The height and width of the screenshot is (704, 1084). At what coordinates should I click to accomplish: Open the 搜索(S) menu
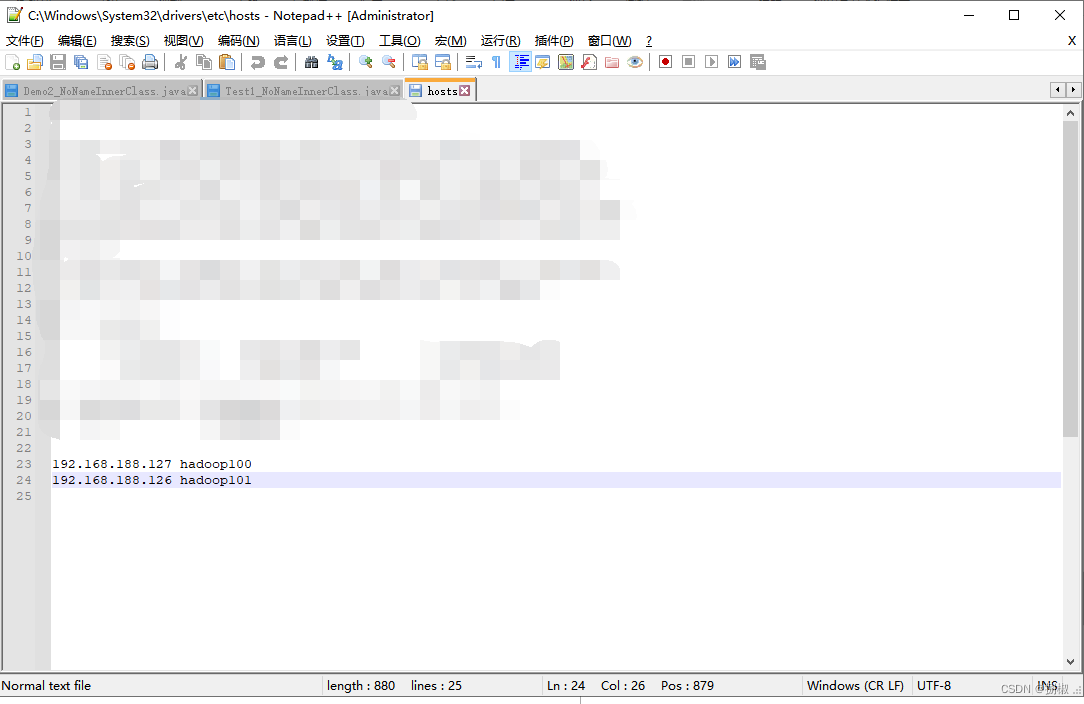[130, 41]
